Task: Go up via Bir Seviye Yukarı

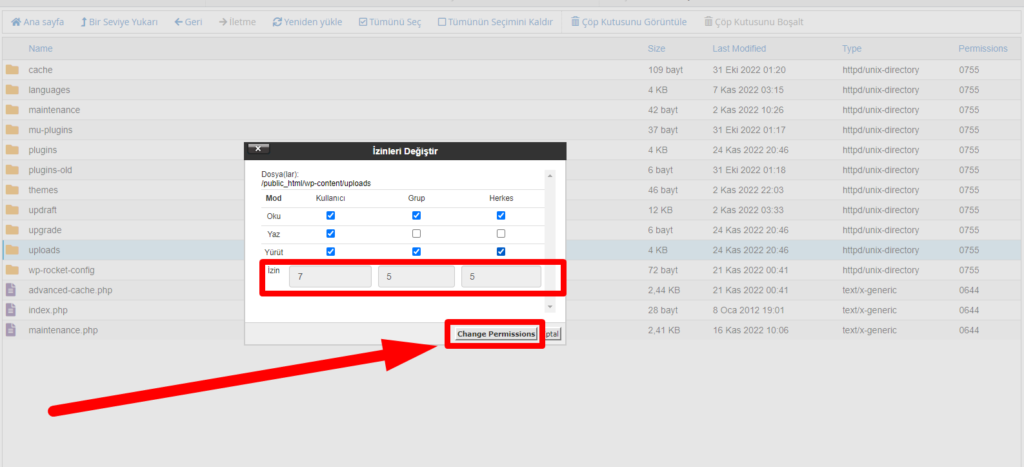Action: coord(85,21)
